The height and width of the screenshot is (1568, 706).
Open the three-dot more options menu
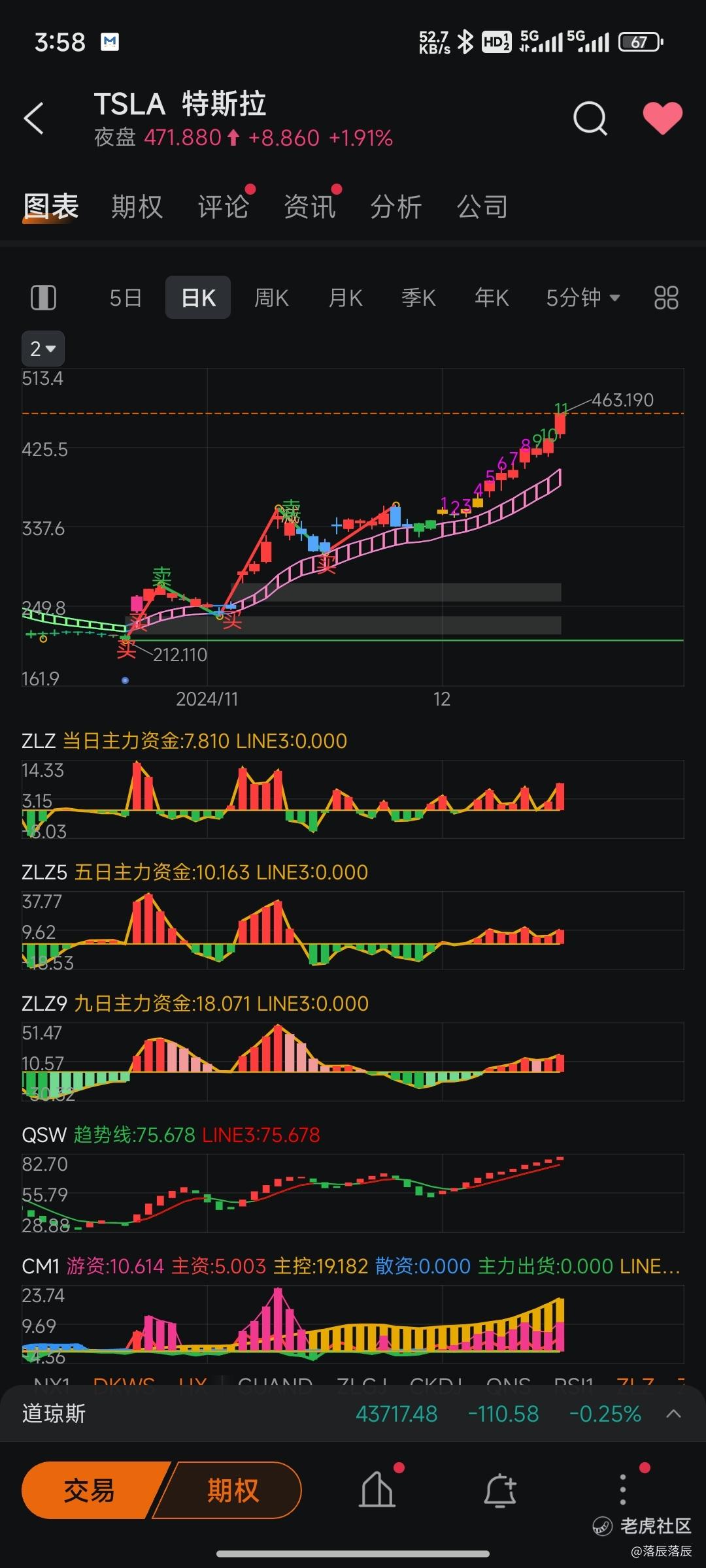pos(623,1491)
